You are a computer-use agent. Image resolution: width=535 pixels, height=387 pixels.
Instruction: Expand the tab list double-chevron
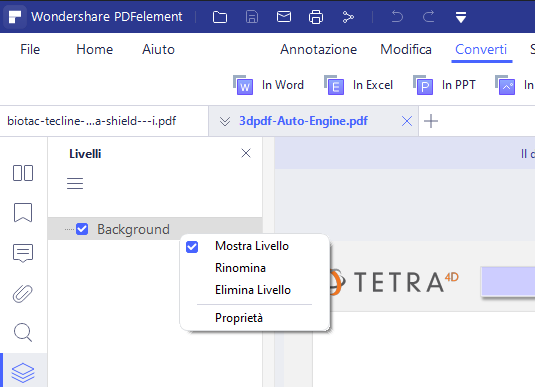point(225,121)
